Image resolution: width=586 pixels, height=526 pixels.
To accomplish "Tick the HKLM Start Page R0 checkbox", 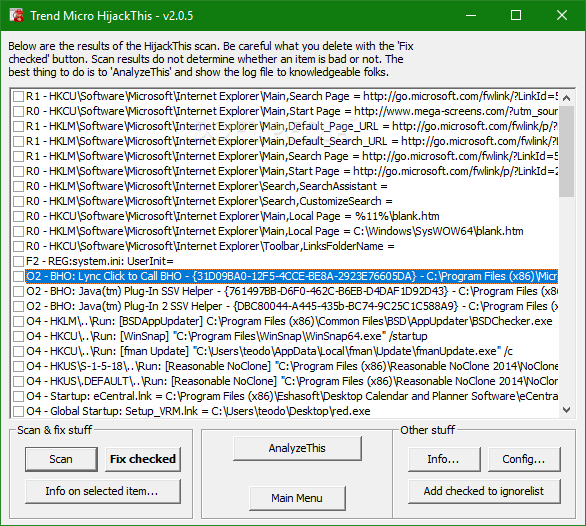I will (x=18, y=171).
